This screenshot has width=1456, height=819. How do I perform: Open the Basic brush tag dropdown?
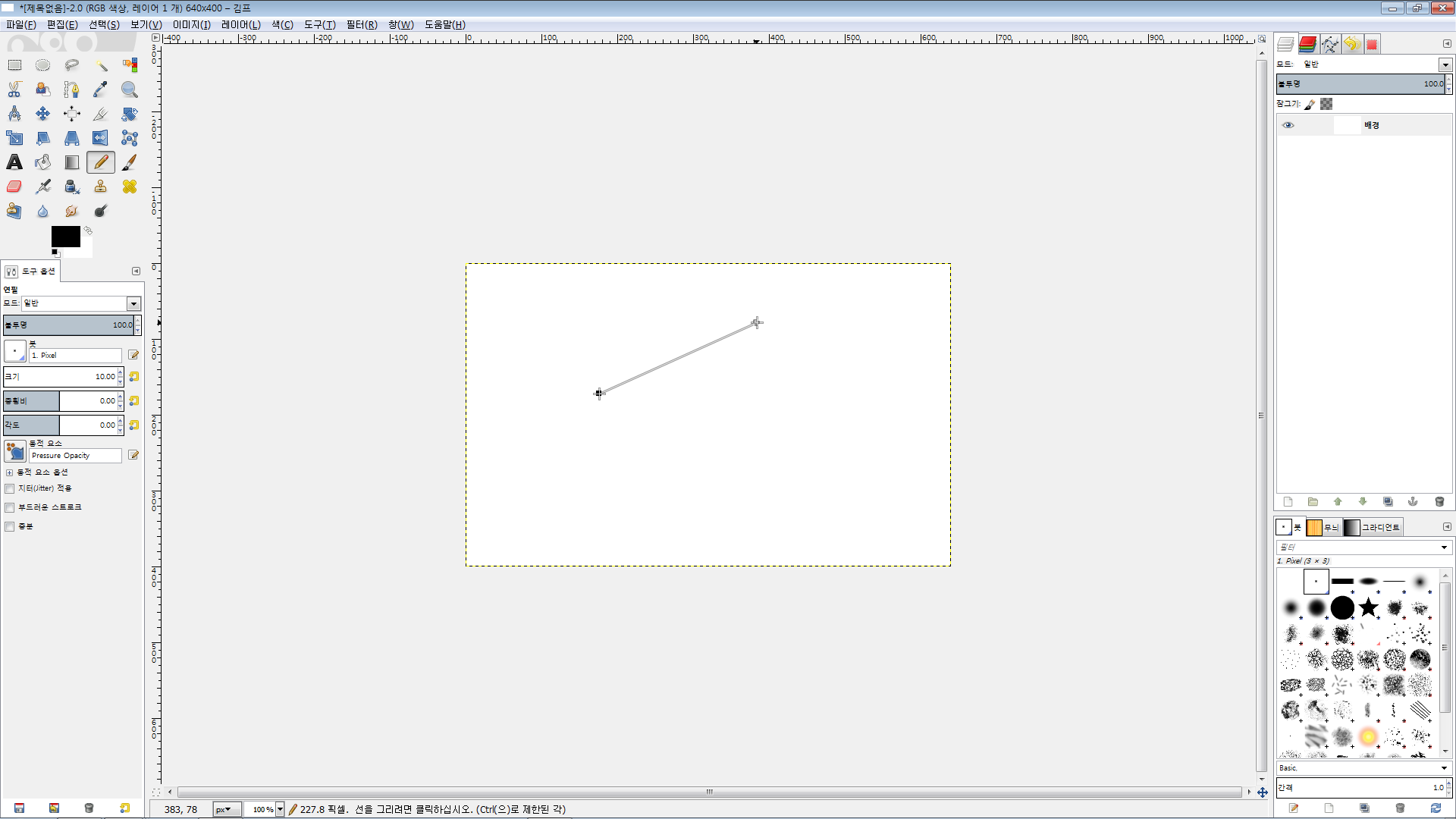click(x=1364, y=767)
